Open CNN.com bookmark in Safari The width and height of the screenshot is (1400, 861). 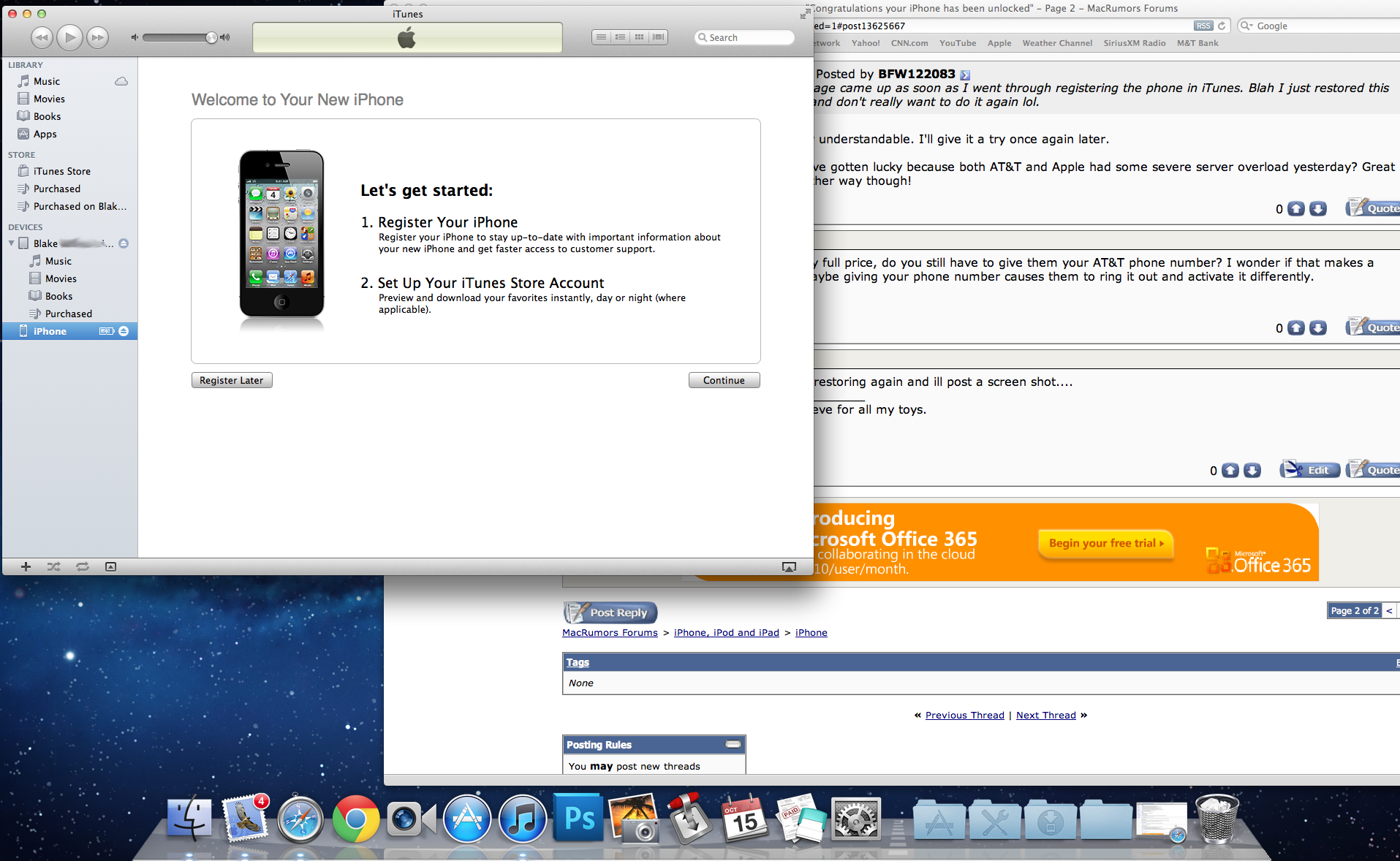(x=909, y=43)
